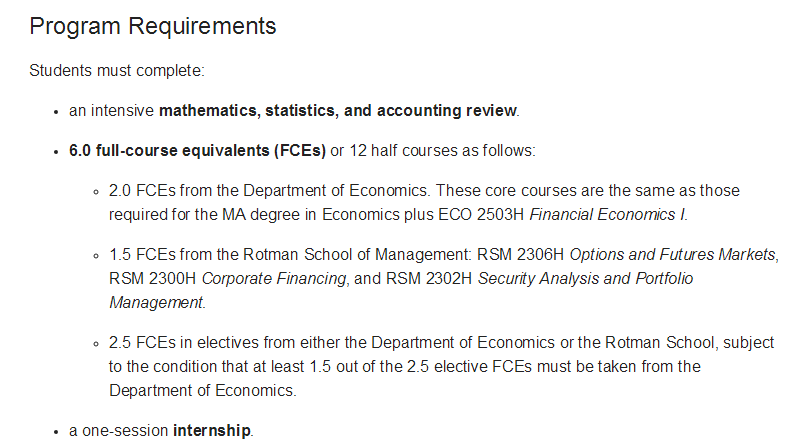
Task: Click '2.0 FCEs from the Department of Economics'
Action: point(268,191)
